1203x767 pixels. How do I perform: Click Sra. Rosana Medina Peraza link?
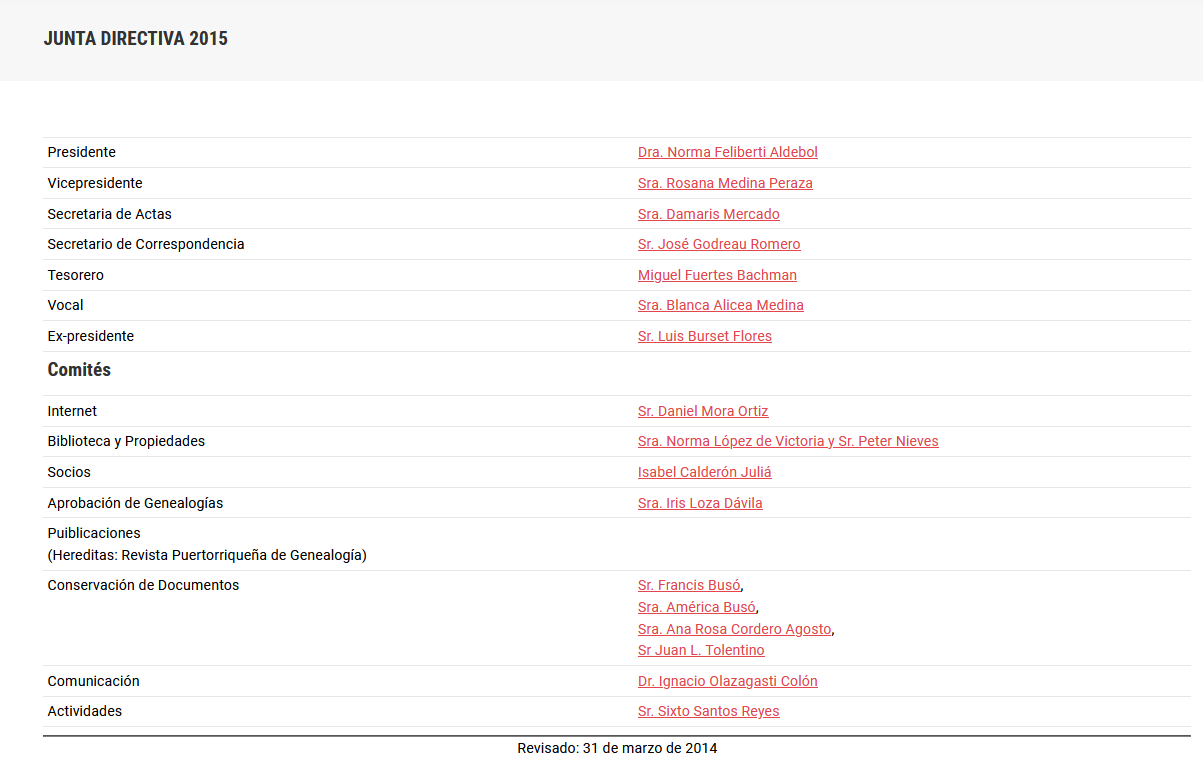(725, 183)
